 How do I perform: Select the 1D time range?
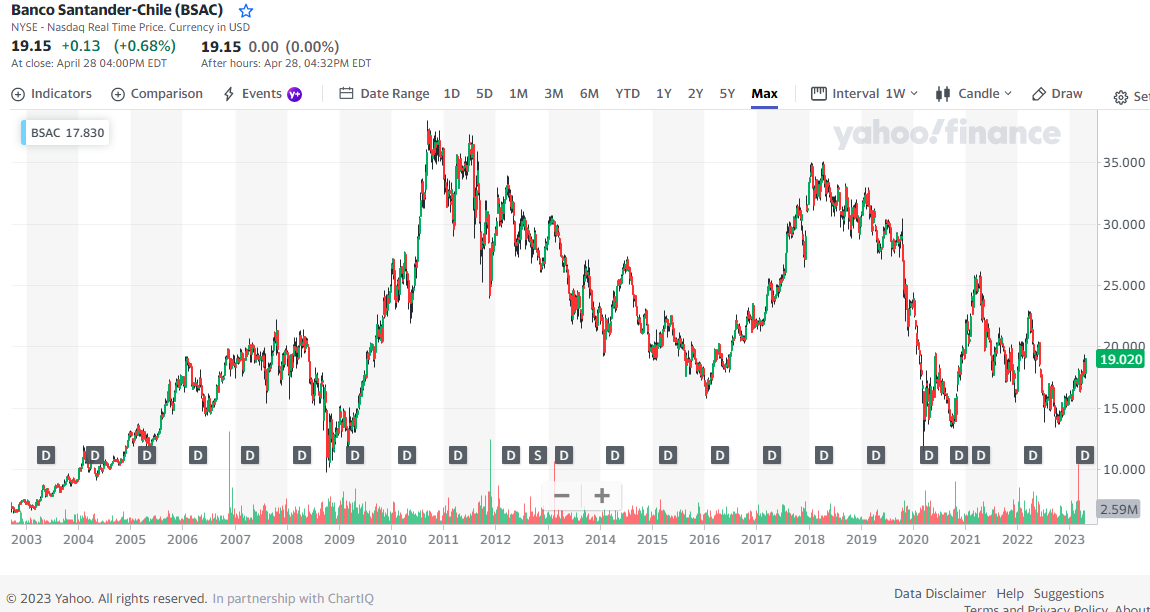(452, 94)
